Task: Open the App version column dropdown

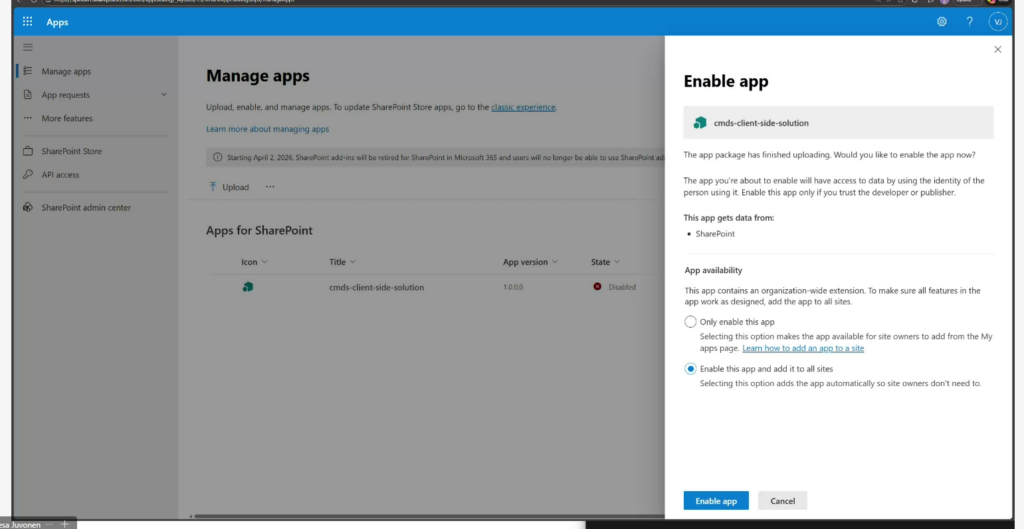Action: click(x=558, y=262)
